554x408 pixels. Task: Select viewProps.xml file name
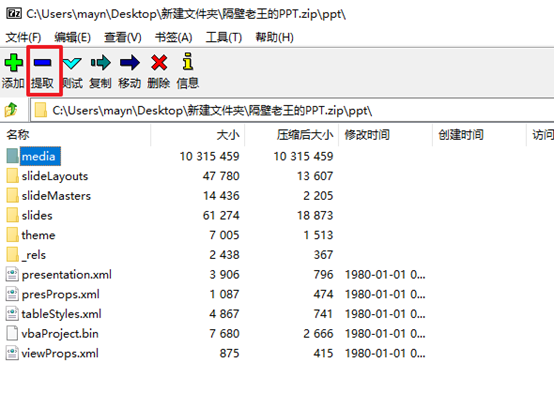click(60, 354)
